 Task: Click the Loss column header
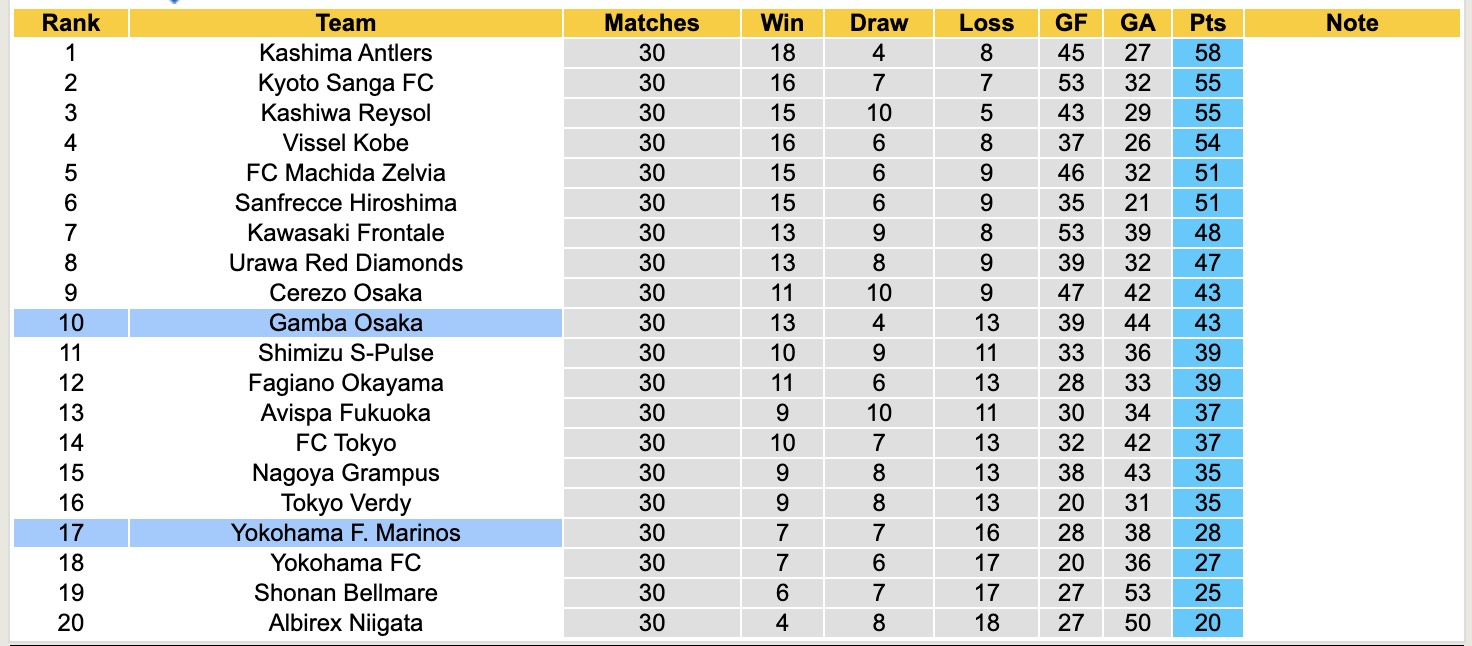tap(986, 23)
